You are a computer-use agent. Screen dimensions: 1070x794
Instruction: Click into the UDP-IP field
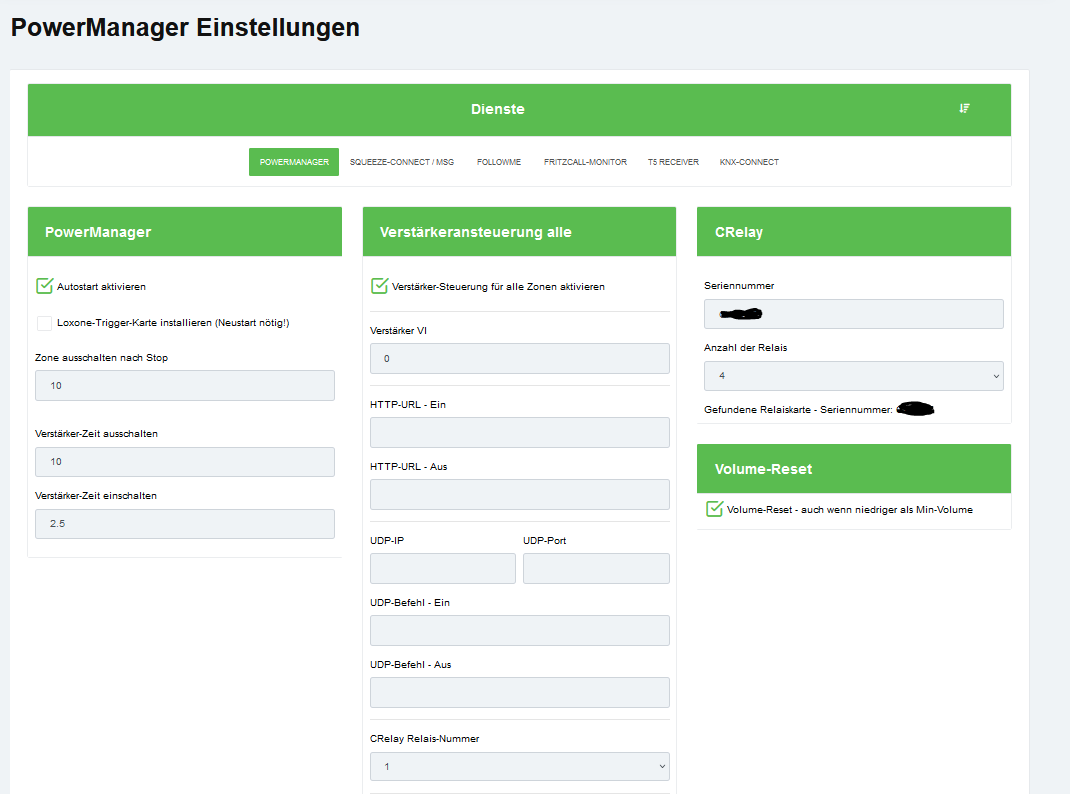443,568
